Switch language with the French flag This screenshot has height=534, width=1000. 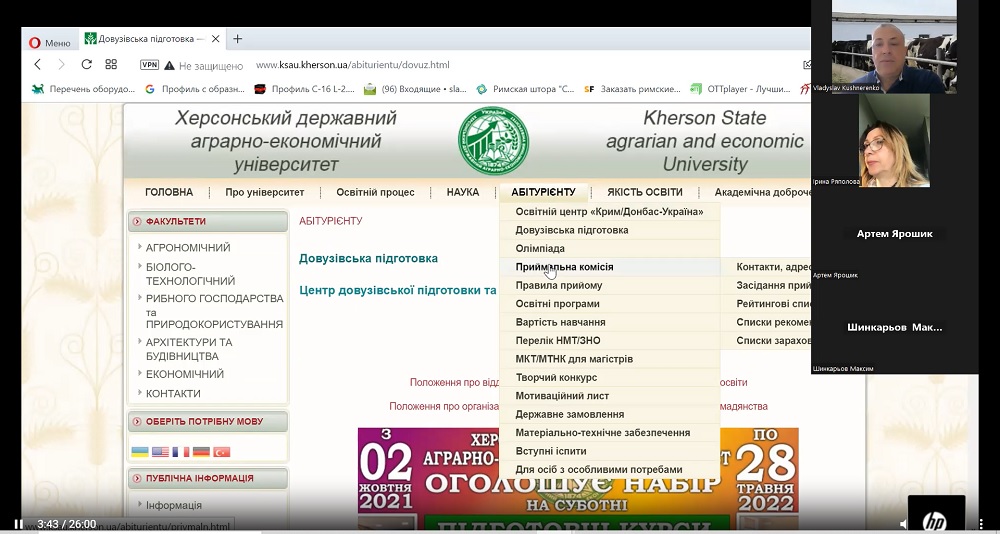180,452
